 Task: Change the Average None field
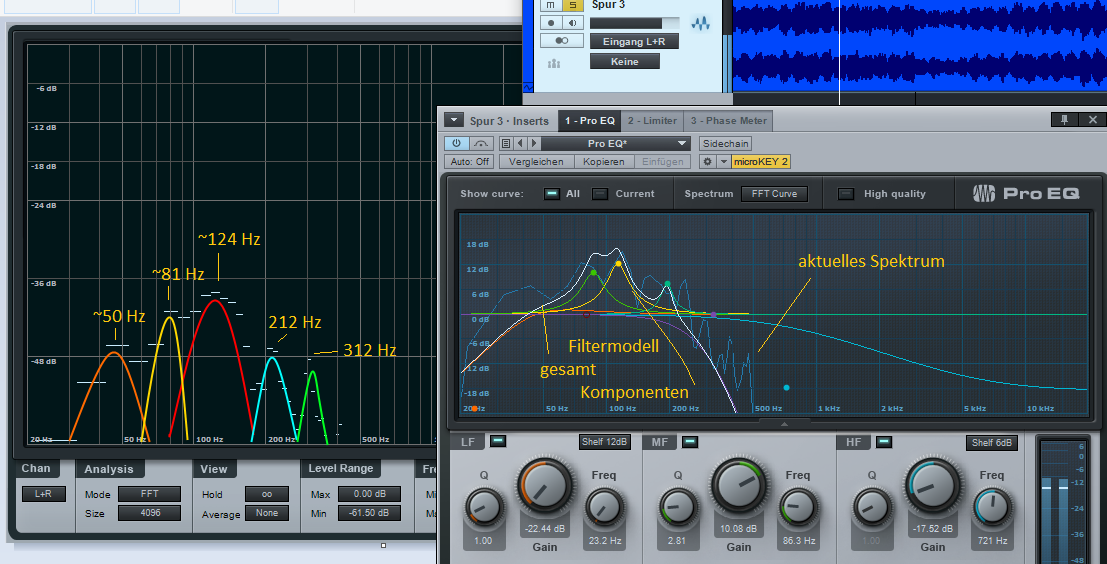click(267, 513)
